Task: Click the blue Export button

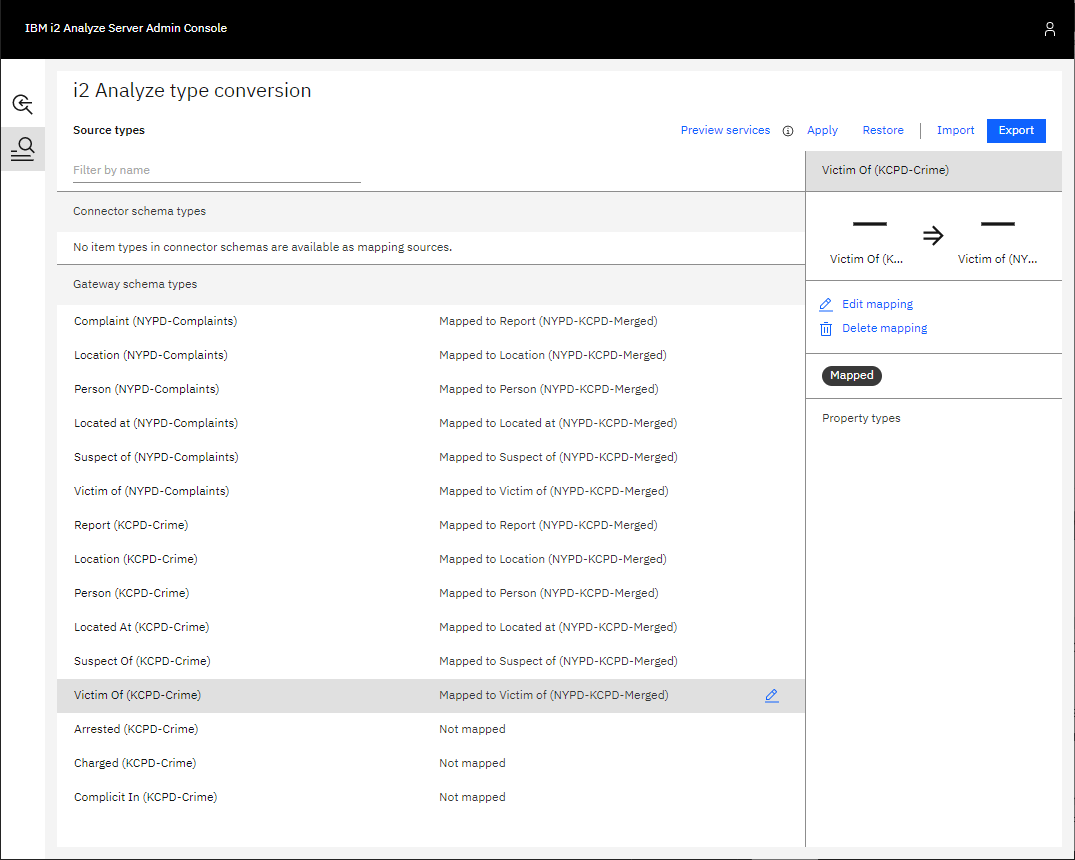Action: tap(1016, 130)
